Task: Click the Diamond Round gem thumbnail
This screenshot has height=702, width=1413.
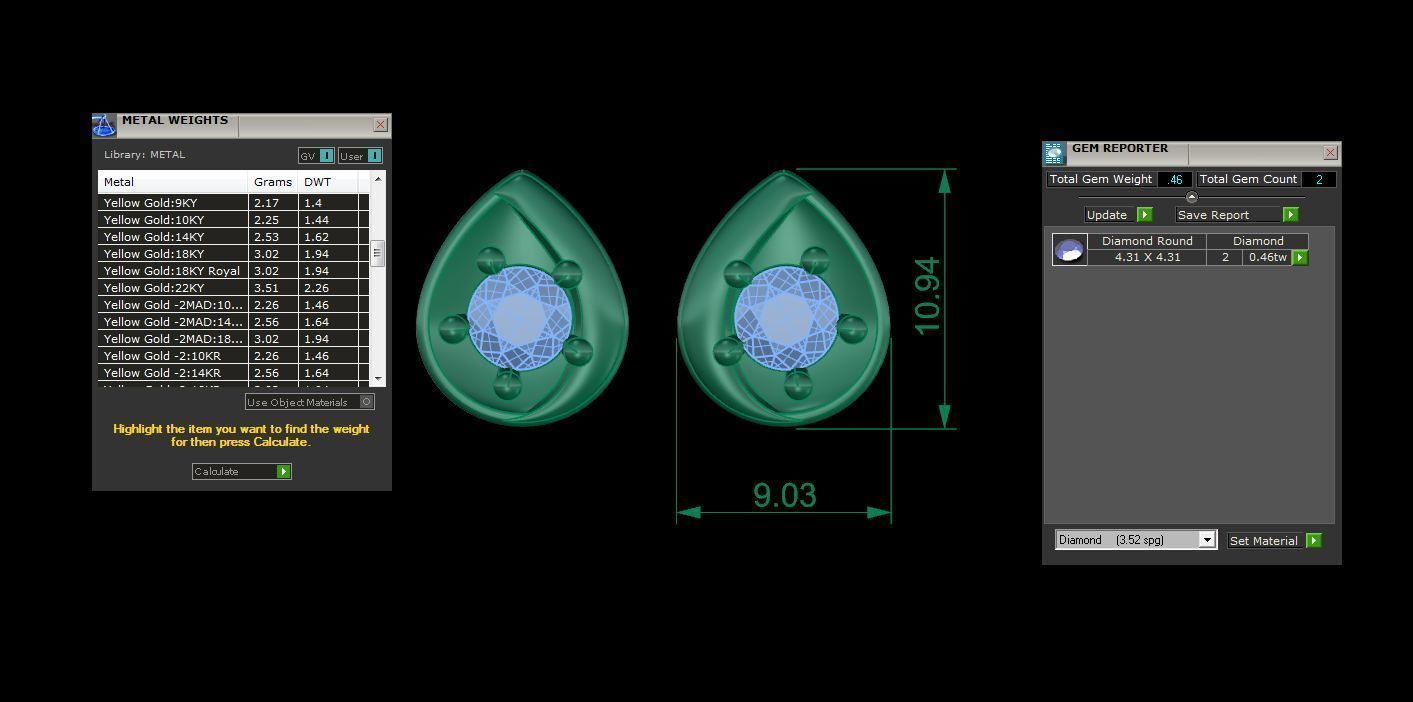Action: click(1069, 249)
